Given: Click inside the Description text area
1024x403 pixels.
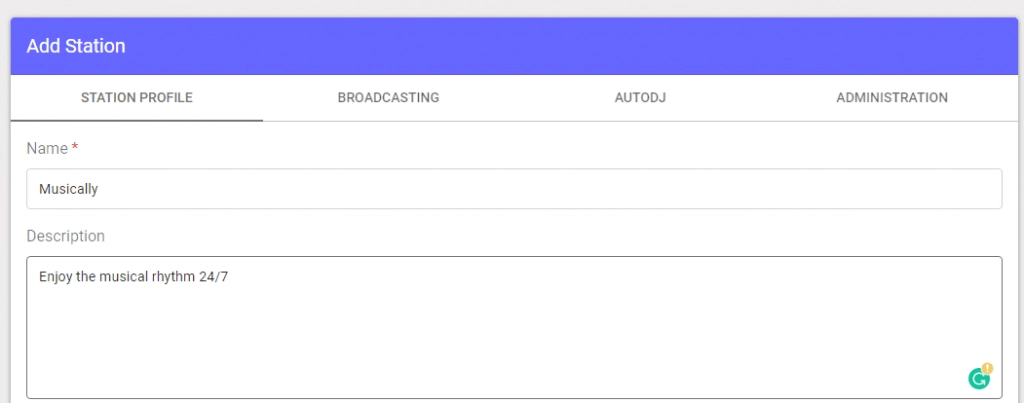Looking at the screenshot, I should [514, 327].
